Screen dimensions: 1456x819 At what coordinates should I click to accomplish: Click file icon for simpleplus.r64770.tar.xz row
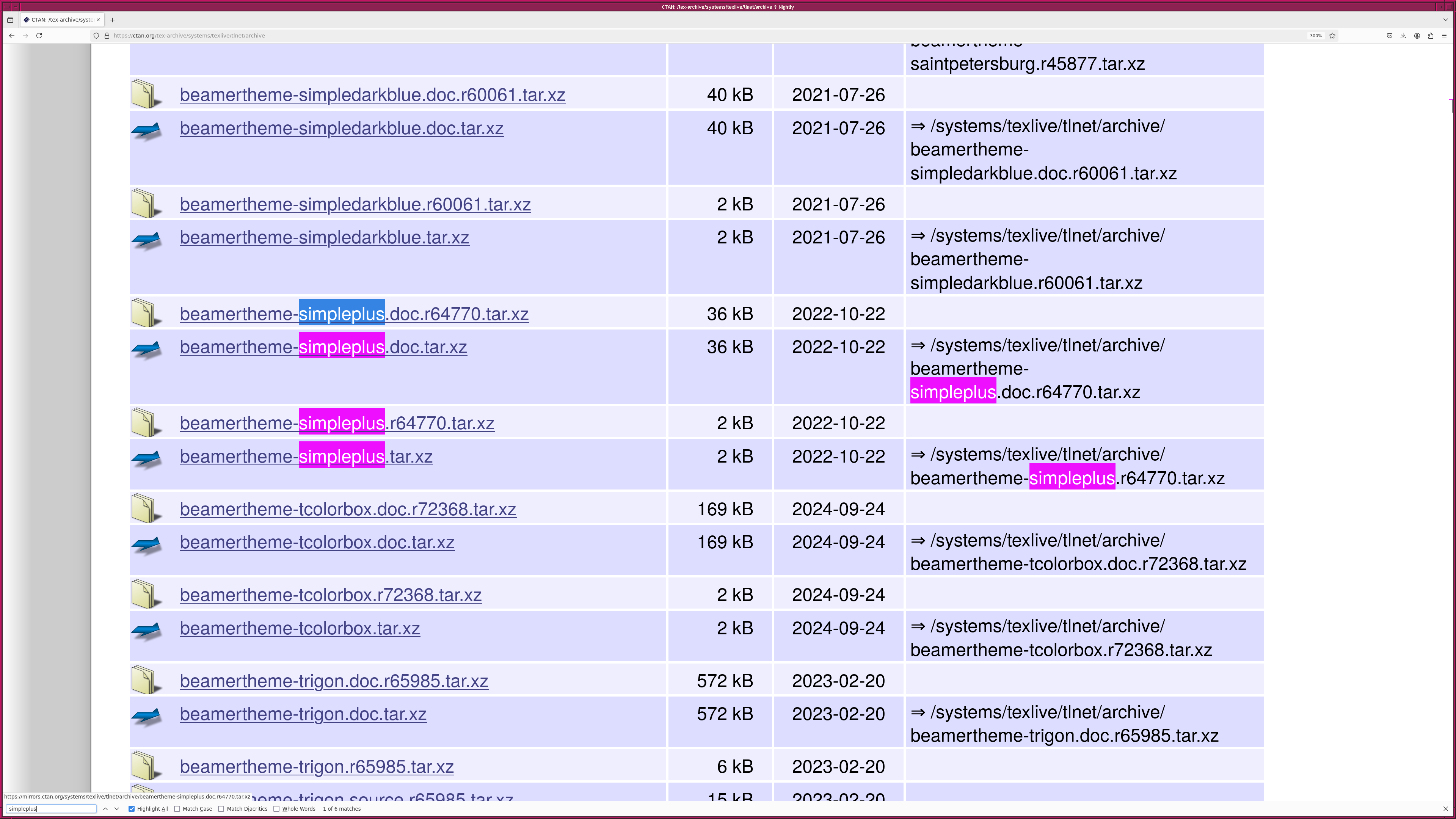tap(146, 422)
